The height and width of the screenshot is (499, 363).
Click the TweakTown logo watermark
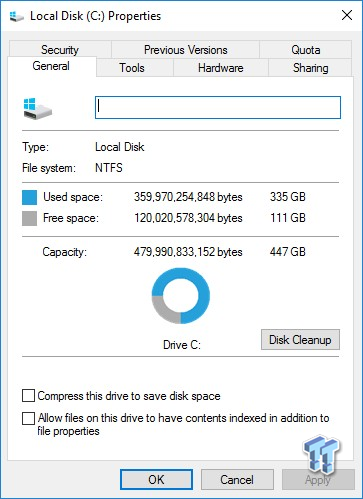(x=321, y=455)
